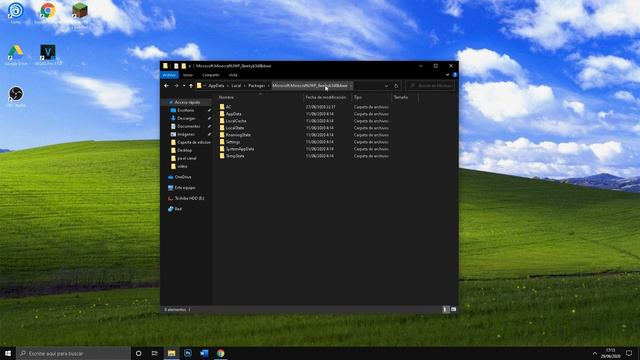
Task: Expand the ribbon with the chevron
Action: tap(447, 75)
